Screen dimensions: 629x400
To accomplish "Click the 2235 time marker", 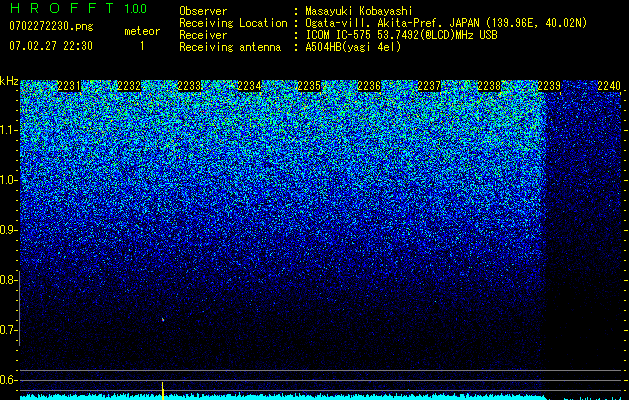I will tap(309, 86).
